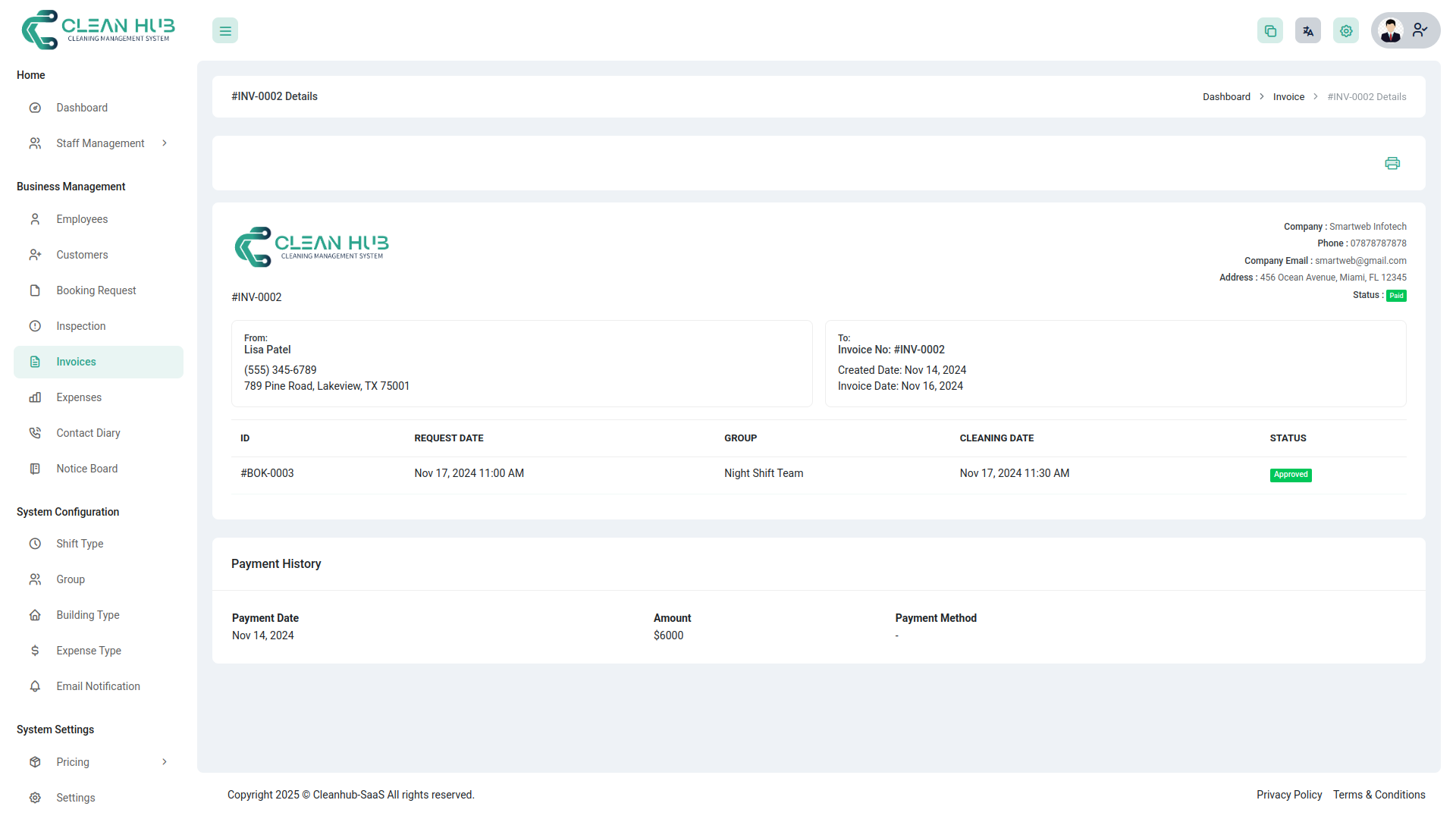This screenshot has height=819, width=1456.
Task: Click the print invoice icon
Action: click(x=1392, y=163)
